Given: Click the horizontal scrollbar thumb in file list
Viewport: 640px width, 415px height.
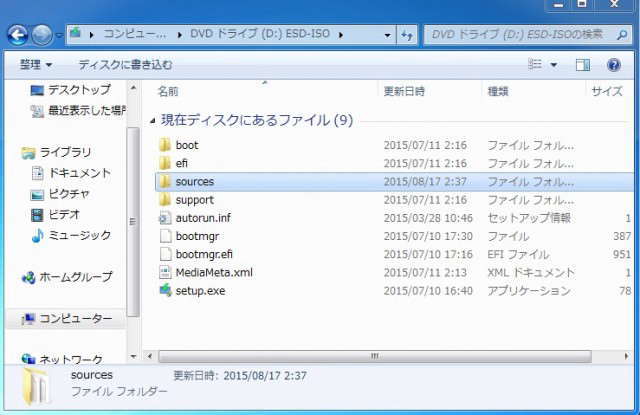Looking at the screenshot, I should click(x=375, y=356).
